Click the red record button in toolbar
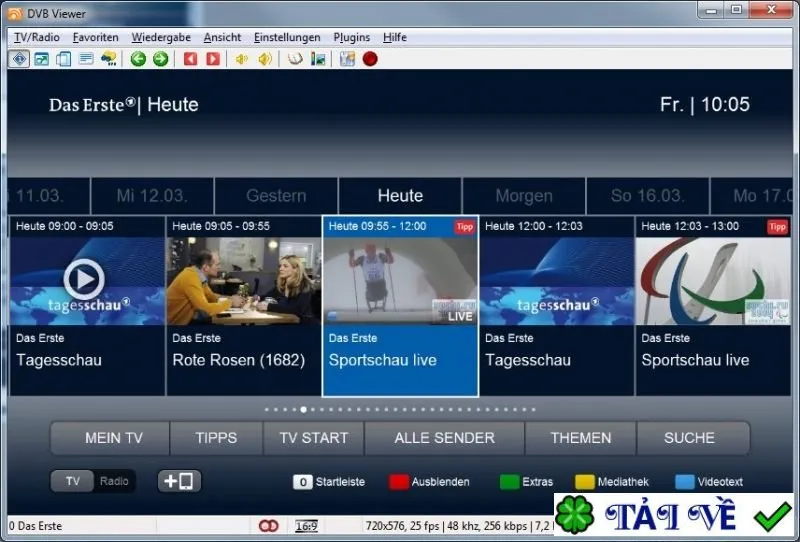Viewport: 800px width, 542px height. (x=370, y=59)
